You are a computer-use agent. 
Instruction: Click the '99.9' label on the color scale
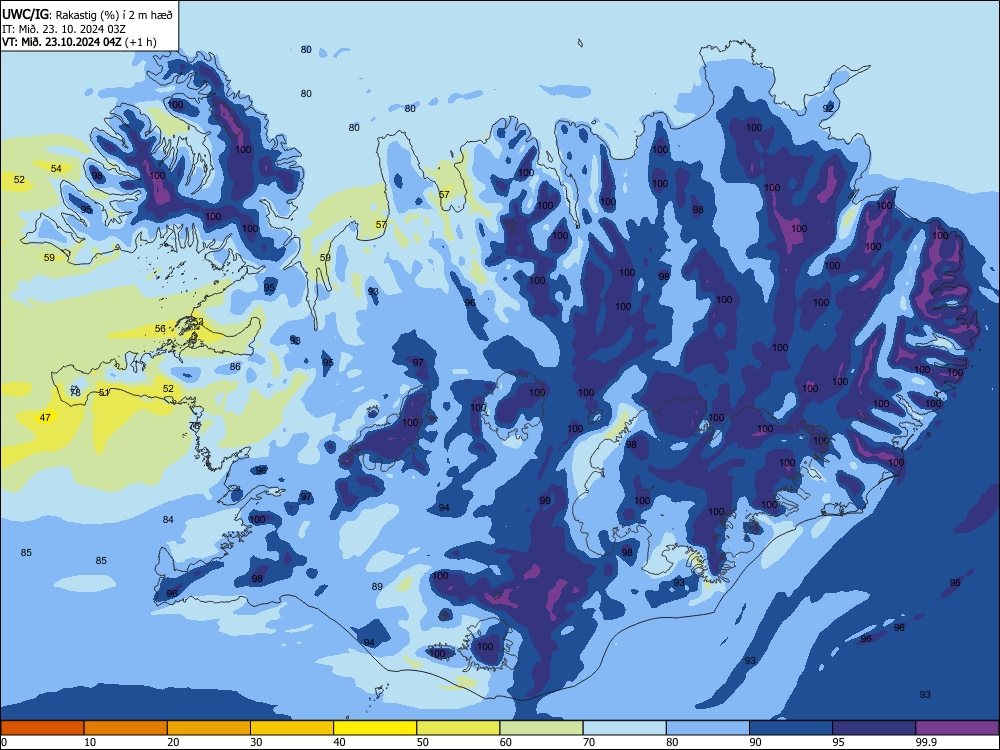926,742
